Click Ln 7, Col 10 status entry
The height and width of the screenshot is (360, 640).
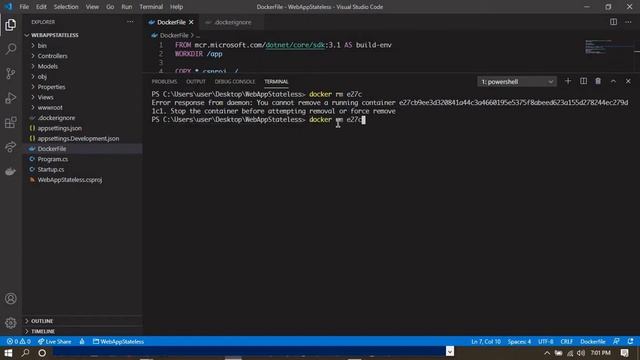click(486, 342)
